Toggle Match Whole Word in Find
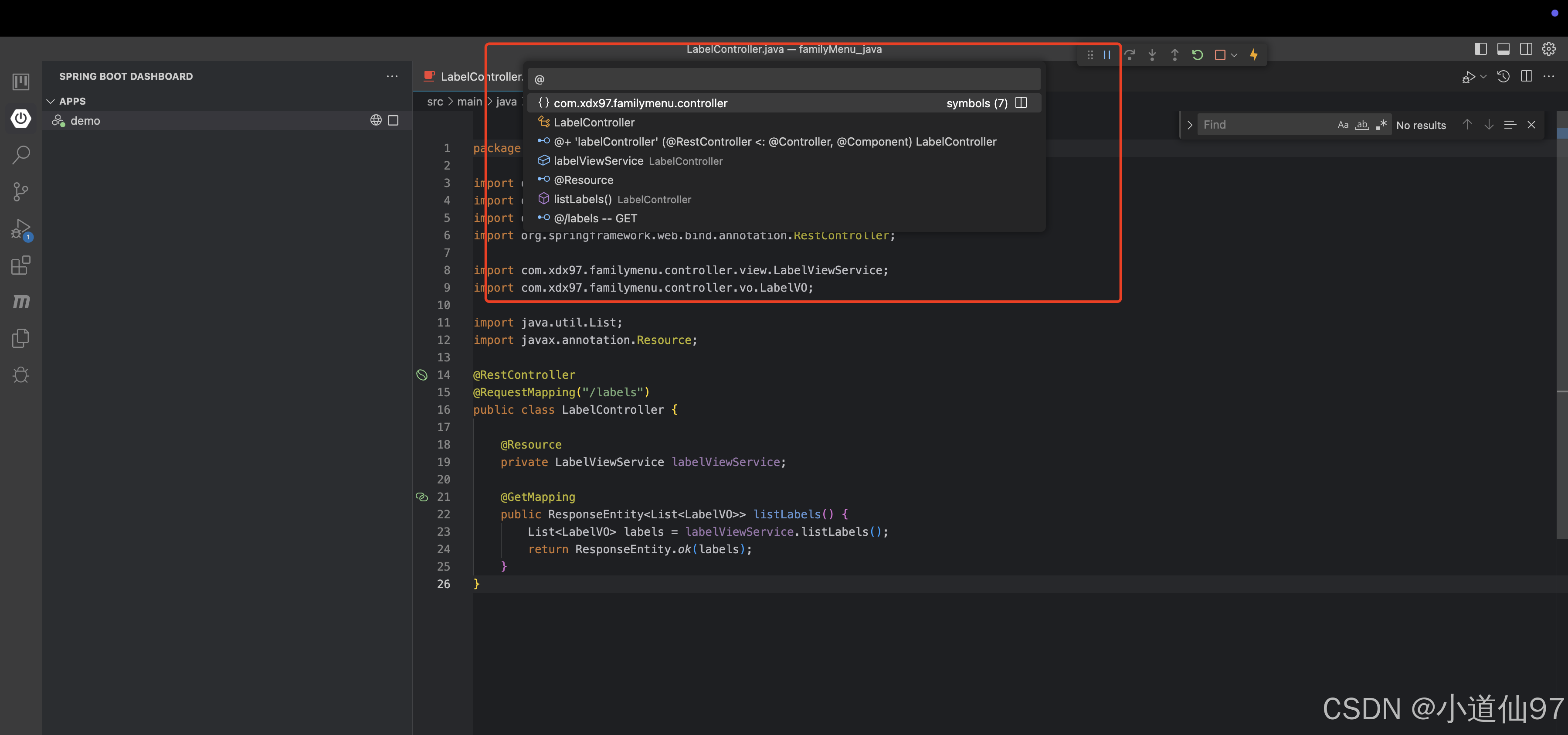The image size is (1568, 735). pyautogui.click(x=1362, y=125)
